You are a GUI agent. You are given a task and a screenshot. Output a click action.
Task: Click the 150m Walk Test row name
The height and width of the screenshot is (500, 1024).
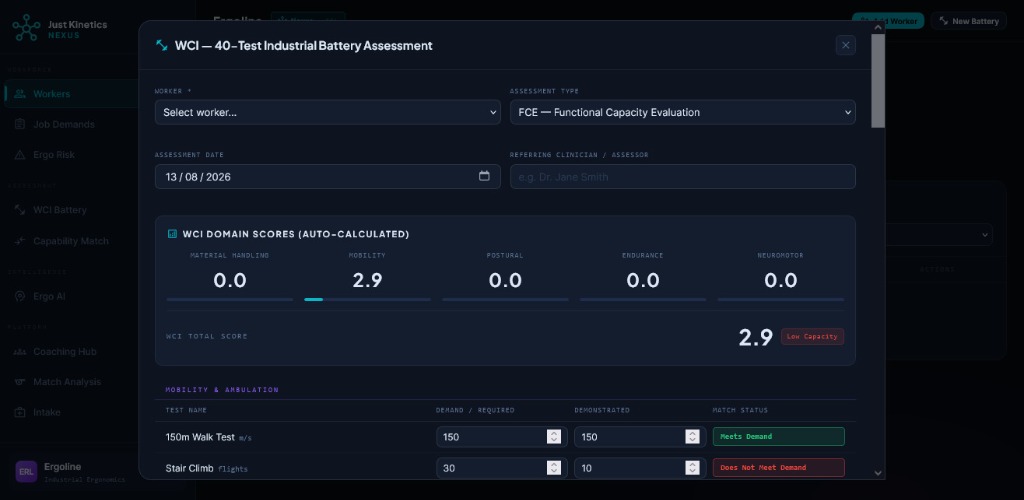point(200,437)
